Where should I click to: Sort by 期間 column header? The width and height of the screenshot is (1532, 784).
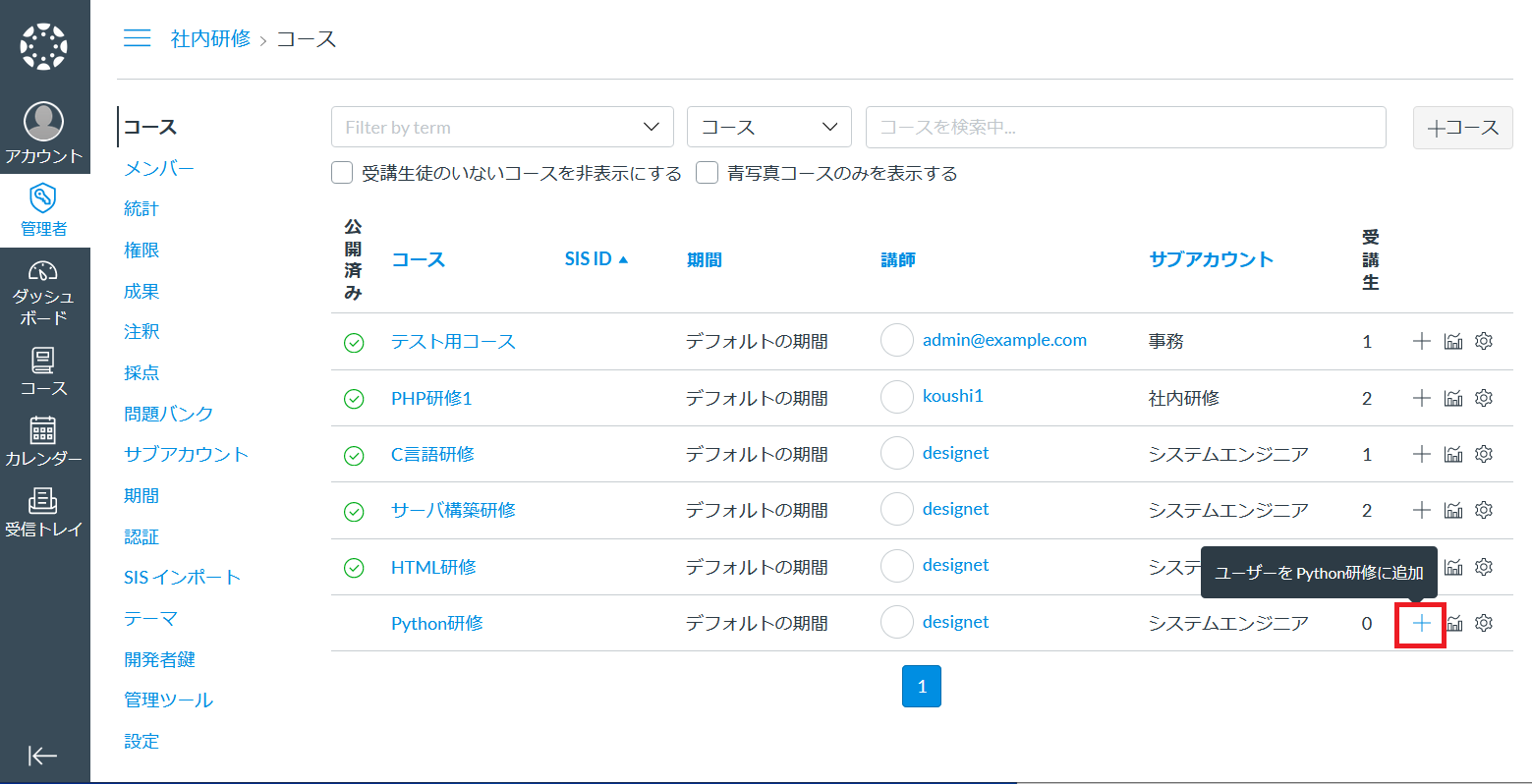point(705,259)
